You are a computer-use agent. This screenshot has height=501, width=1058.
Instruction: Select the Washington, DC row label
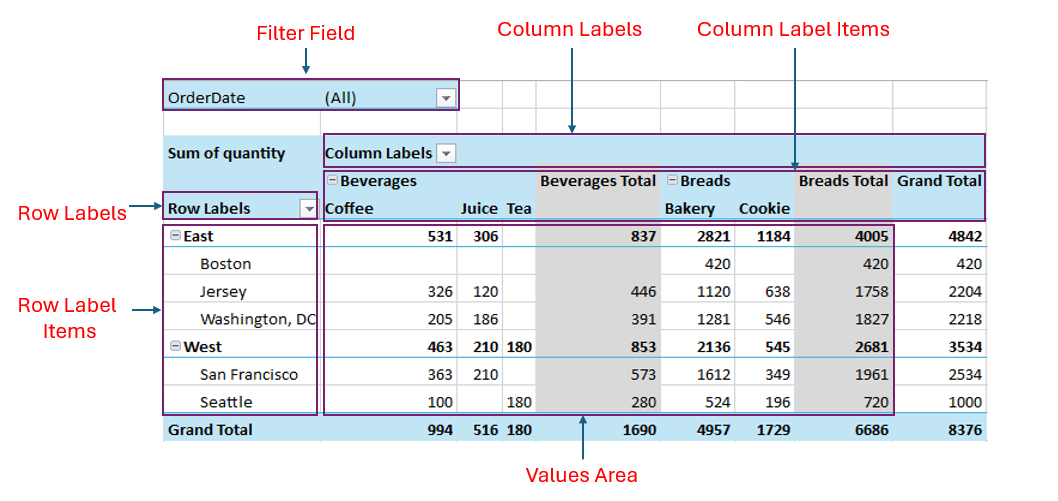click(257, 320)
